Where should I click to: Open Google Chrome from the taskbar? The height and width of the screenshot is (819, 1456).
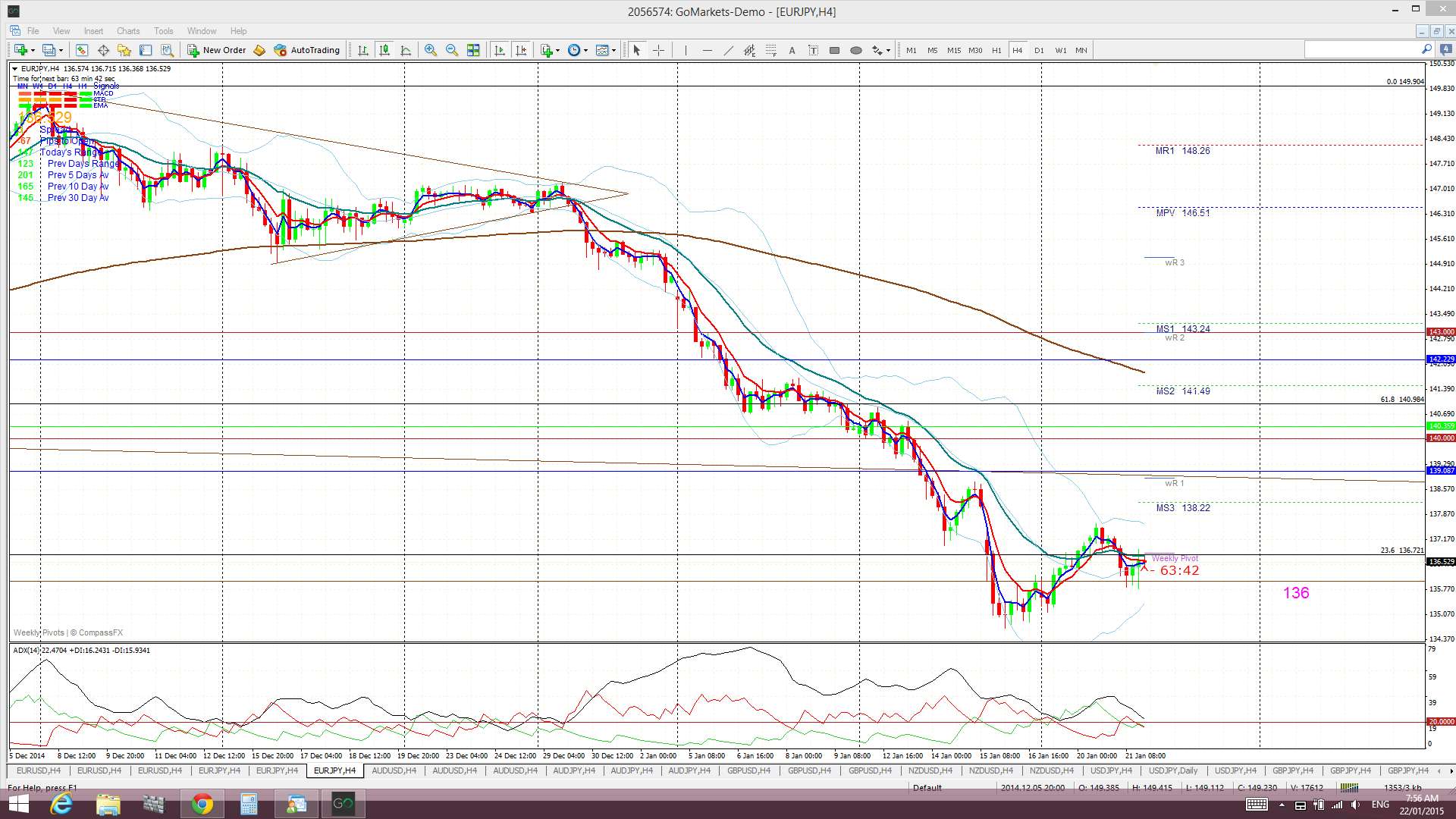[202, 804]
